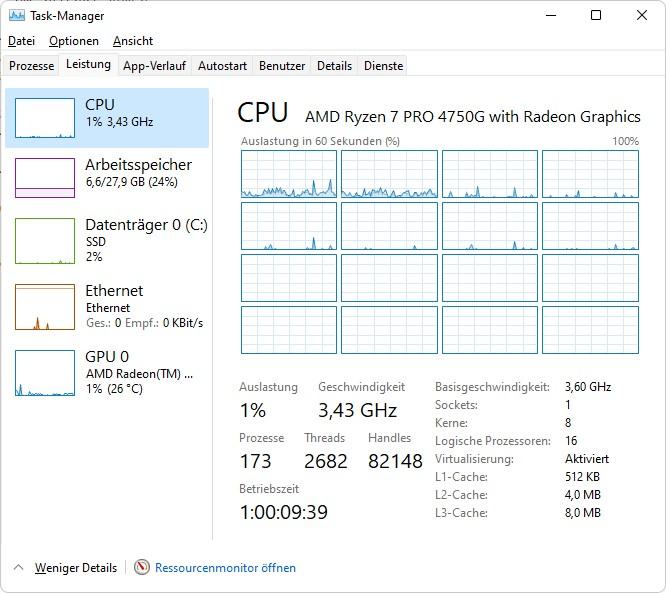Click the Task-Manager title bar icon
Viewport: 666px width, 593px height.
[x=16, y=15]
